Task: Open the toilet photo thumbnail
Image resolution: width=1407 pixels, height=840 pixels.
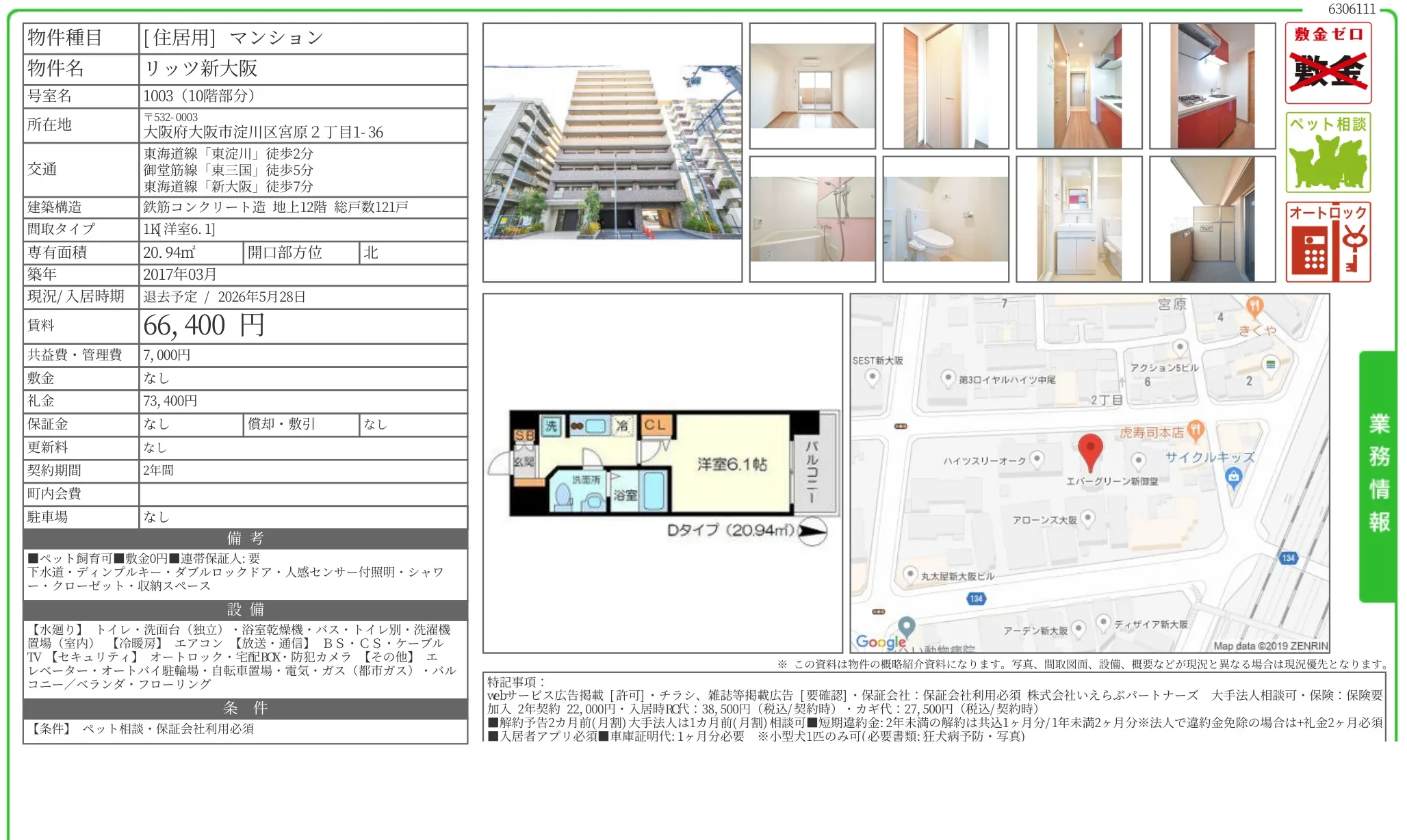Action: (945, 219)
